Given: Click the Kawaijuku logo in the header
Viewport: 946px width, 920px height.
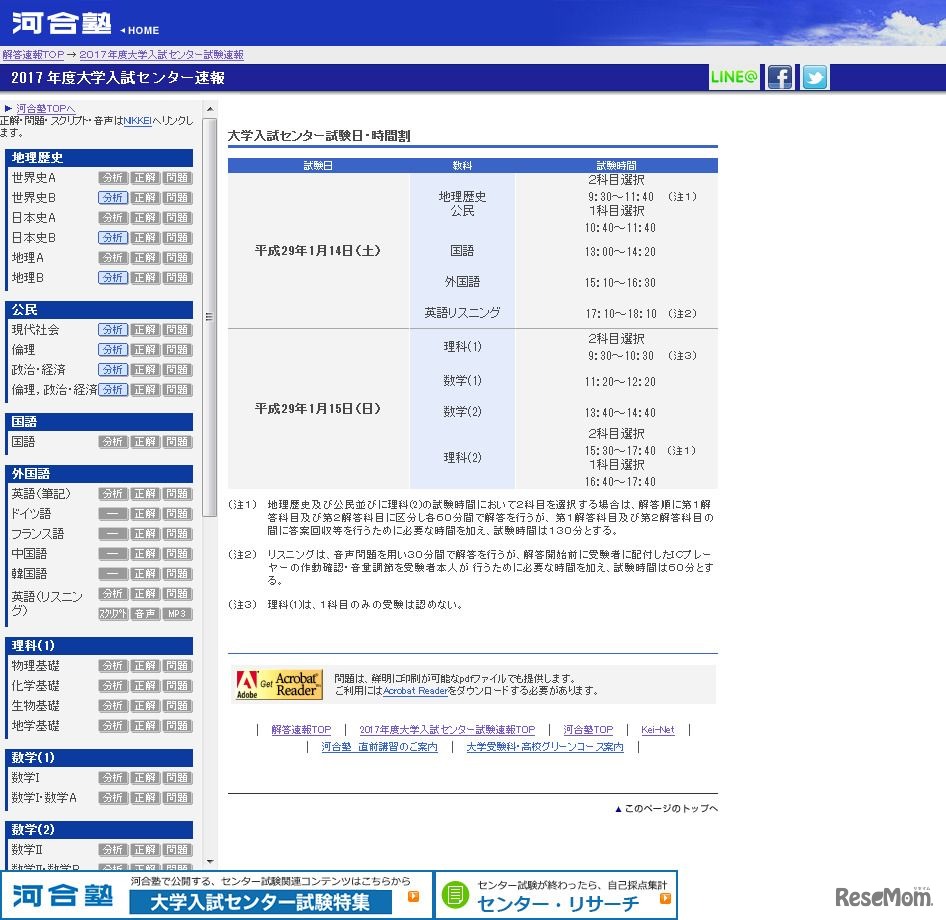Looking at the screenshot, I should [x=62, y=23].
